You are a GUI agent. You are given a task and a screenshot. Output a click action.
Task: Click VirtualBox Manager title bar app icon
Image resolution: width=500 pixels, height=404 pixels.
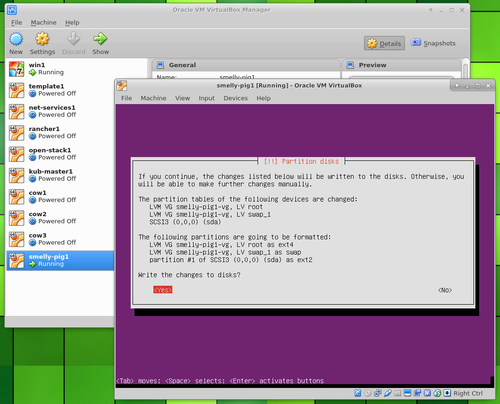pos(12,10)
